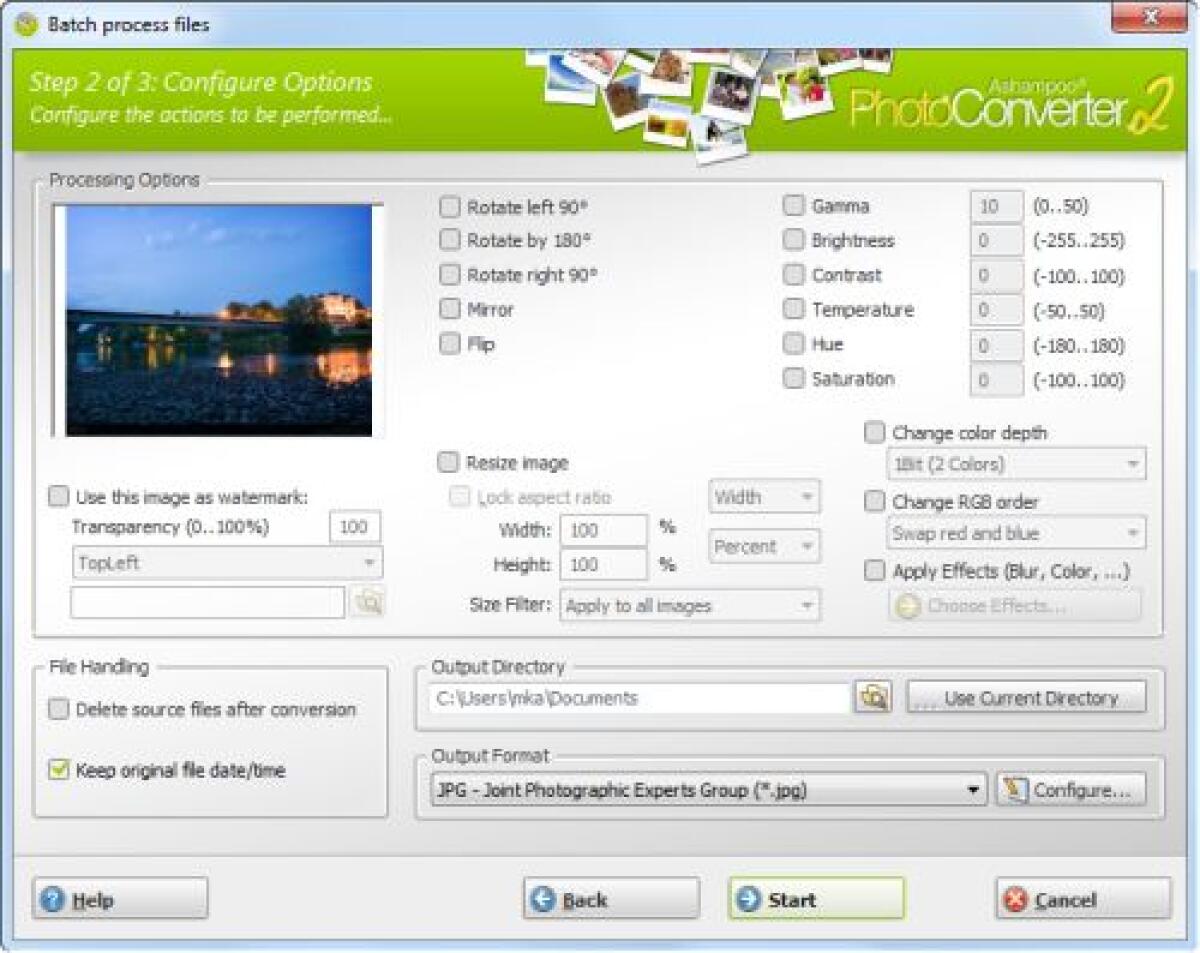Screen dimensions: 1200x953
Task: Click the Use Current Directory button
Action: (1028, 697)
